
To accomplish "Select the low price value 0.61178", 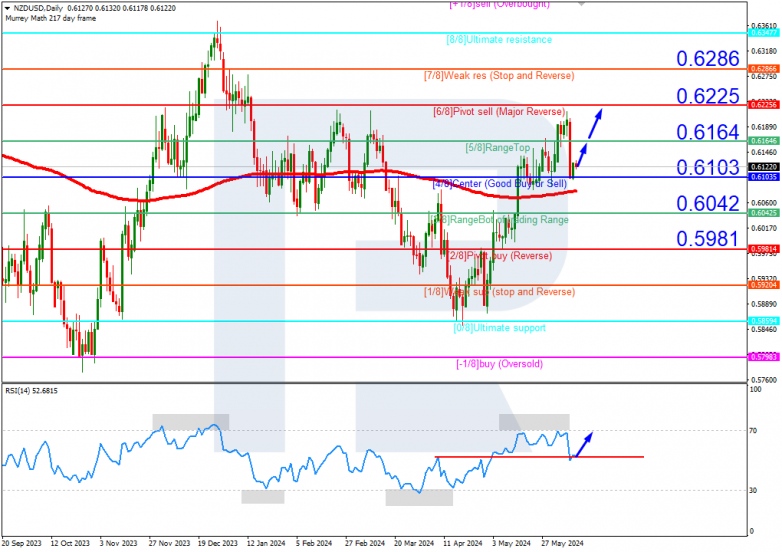I will point(135,8).
